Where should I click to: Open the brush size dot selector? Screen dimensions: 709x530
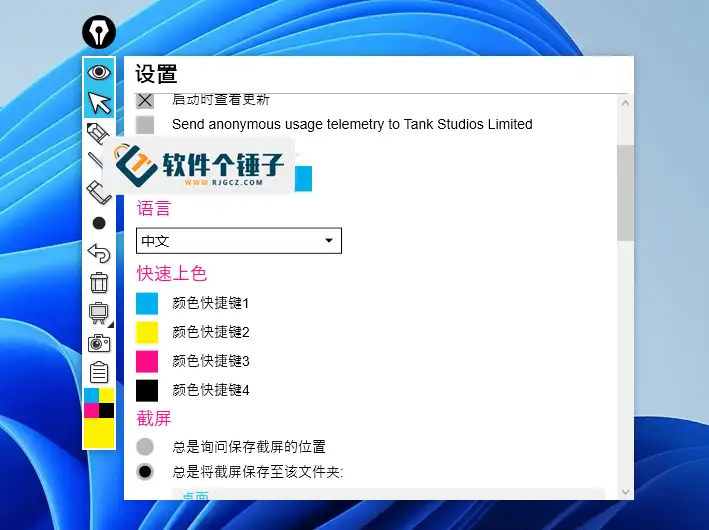[99, 223]
